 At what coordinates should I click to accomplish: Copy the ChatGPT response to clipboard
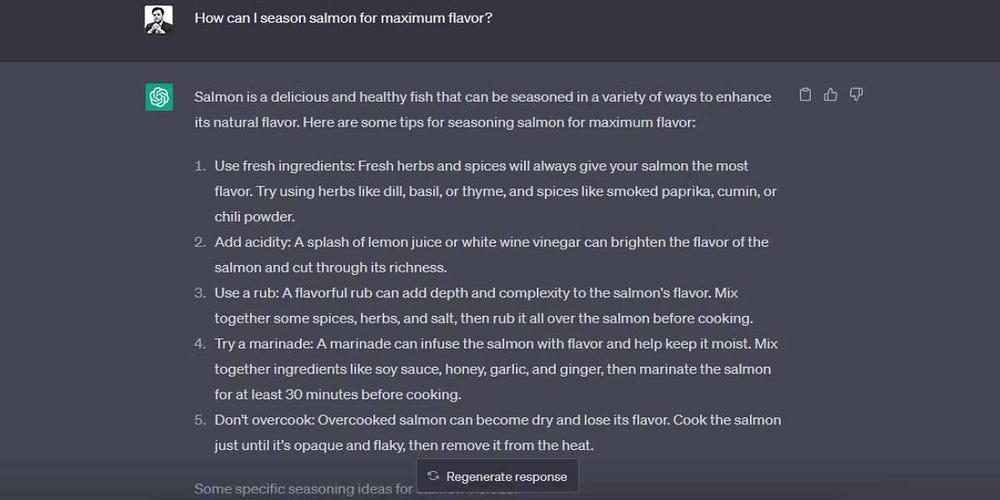point(805,95)
